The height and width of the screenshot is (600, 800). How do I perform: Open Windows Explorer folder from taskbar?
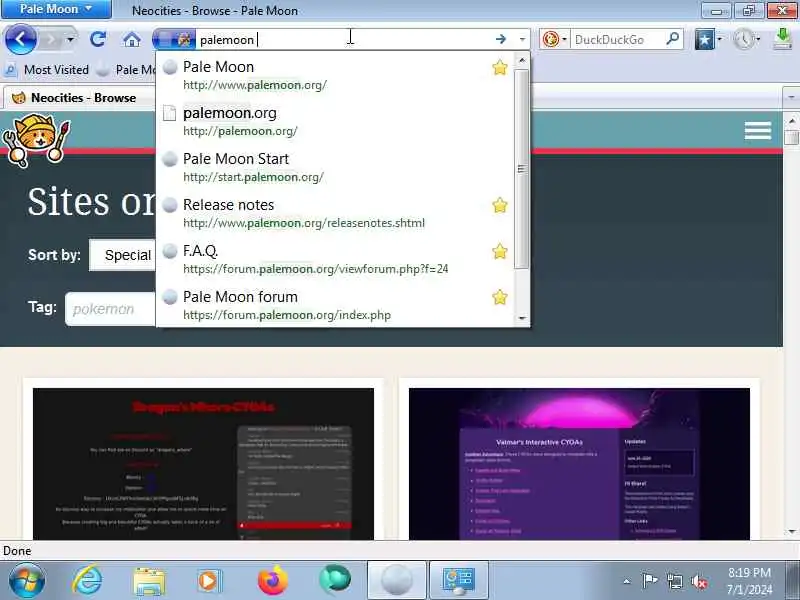(x=149, y=581)
